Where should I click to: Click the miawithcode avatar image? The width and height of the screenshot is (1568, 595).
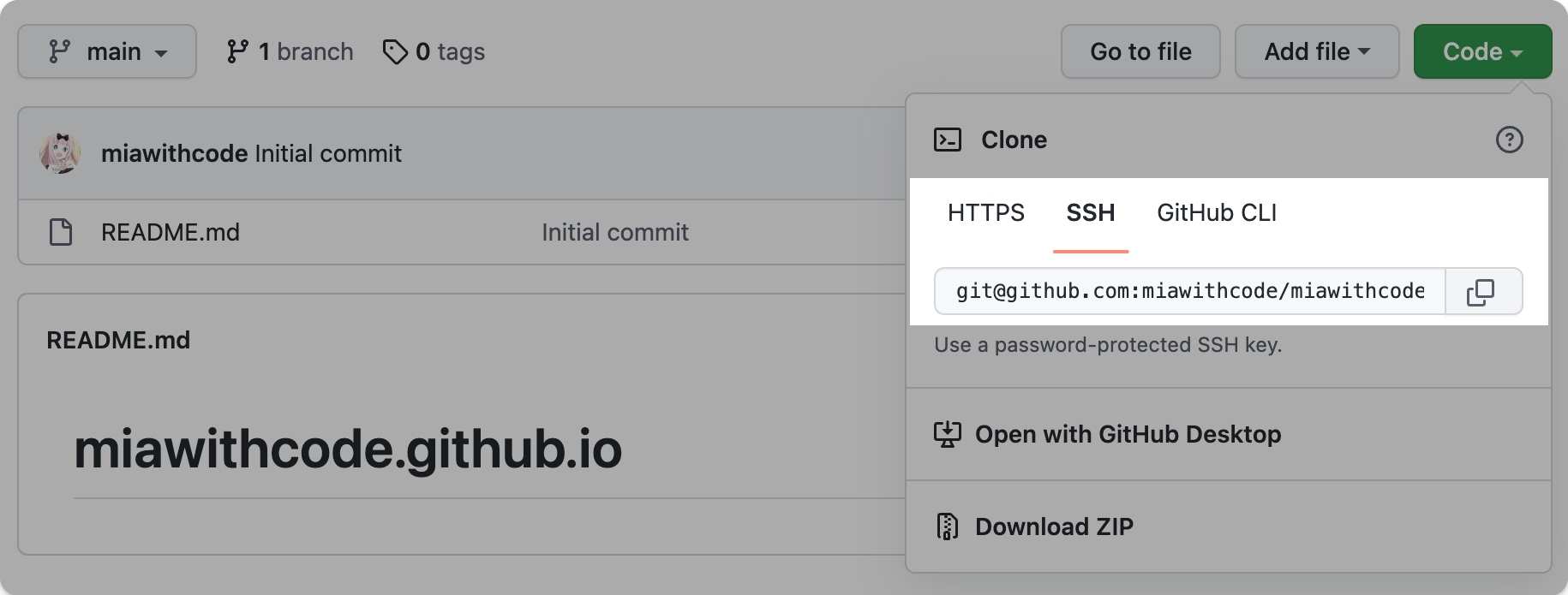tap(61, 154)
